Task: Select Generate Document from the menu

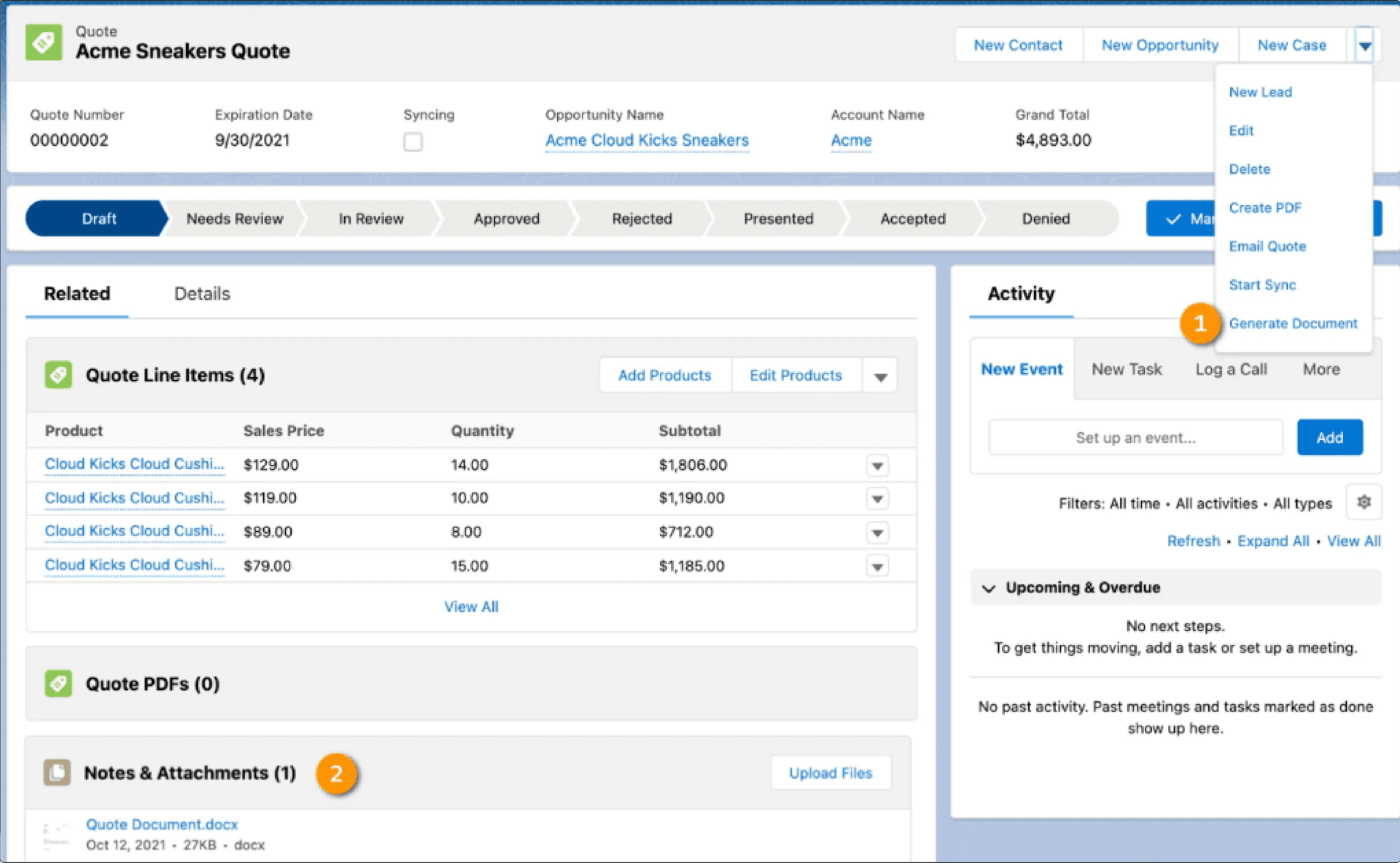Action: [1293, 323]
